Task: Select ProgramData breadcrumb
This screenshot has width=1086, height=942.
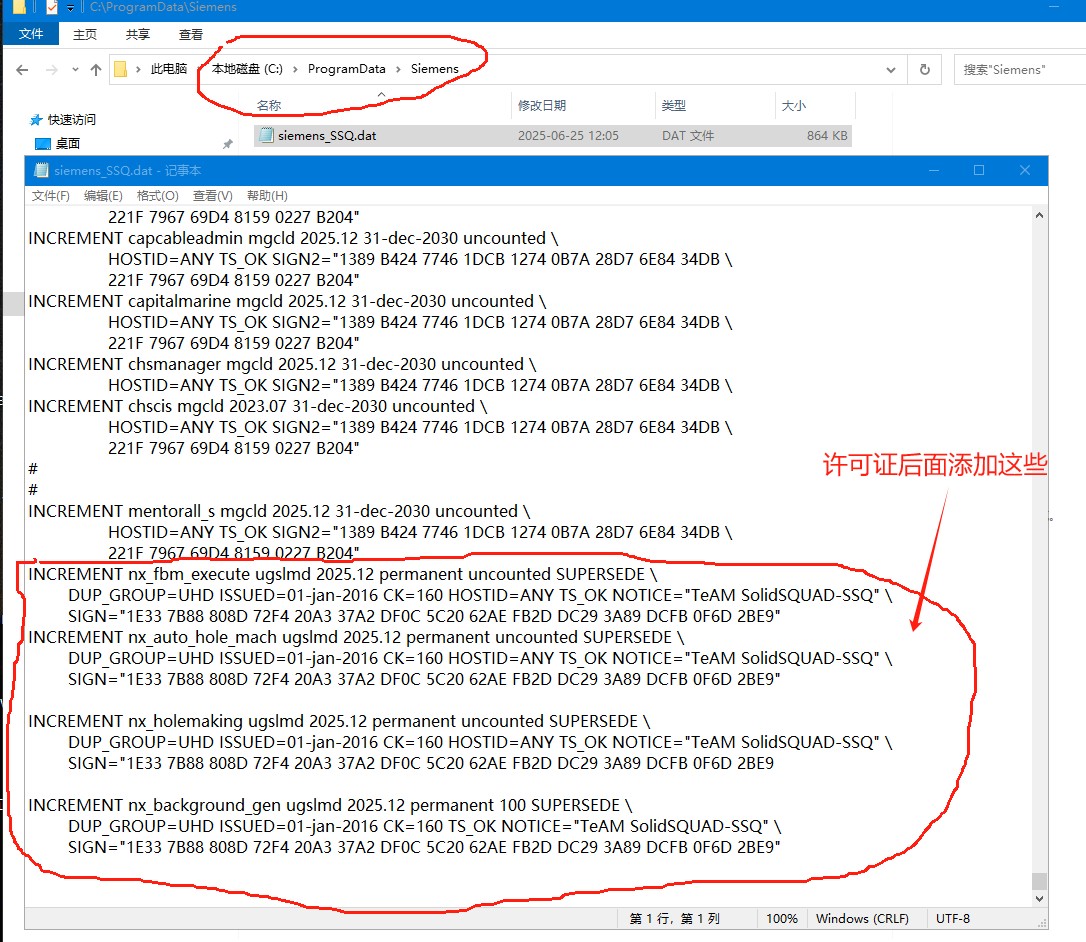Action: click(x=346, y=69)
